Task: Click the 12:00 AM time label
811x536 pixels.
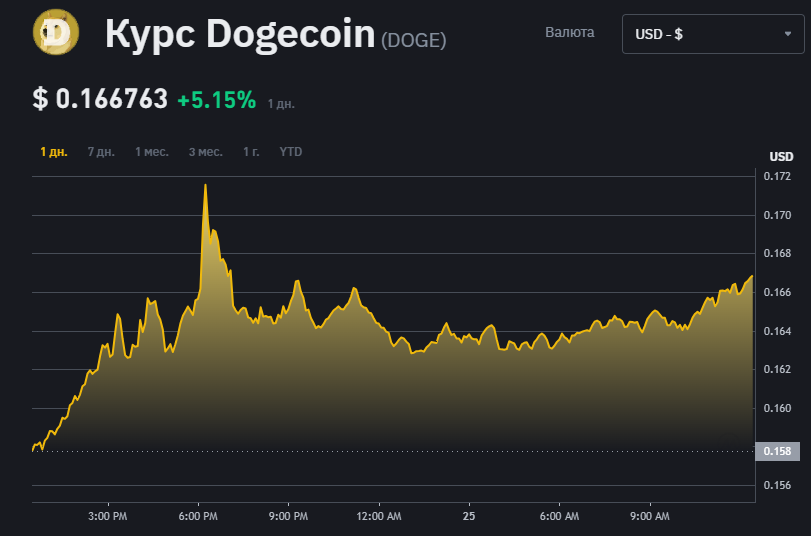Action: 379,516
